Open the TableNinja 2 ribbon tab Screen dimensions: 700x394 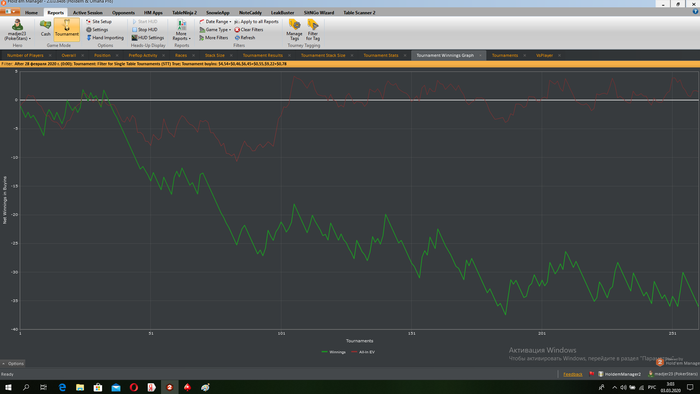point(184,12)
